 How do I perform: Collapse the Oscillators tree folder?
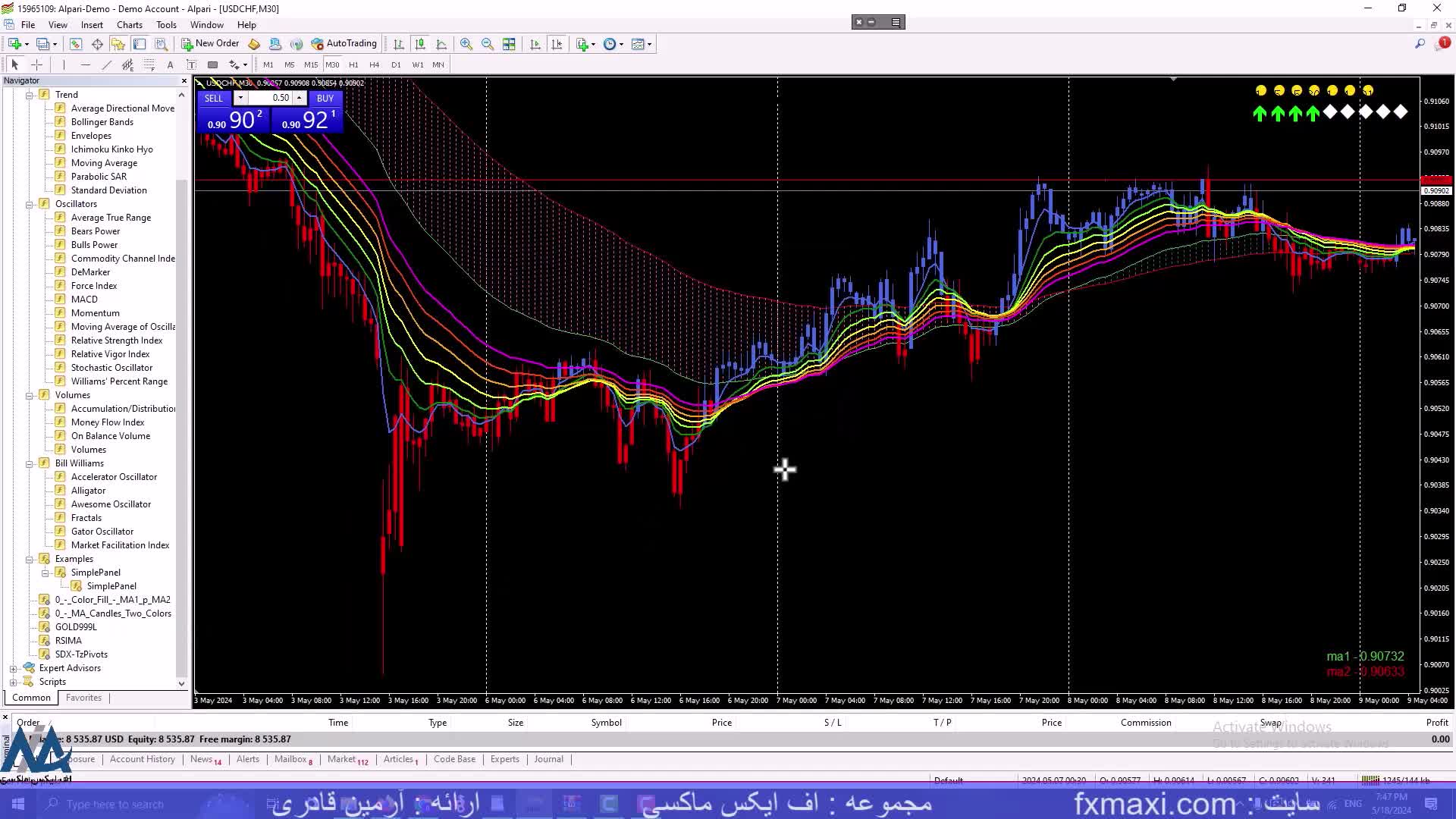[x=29, y=205]
